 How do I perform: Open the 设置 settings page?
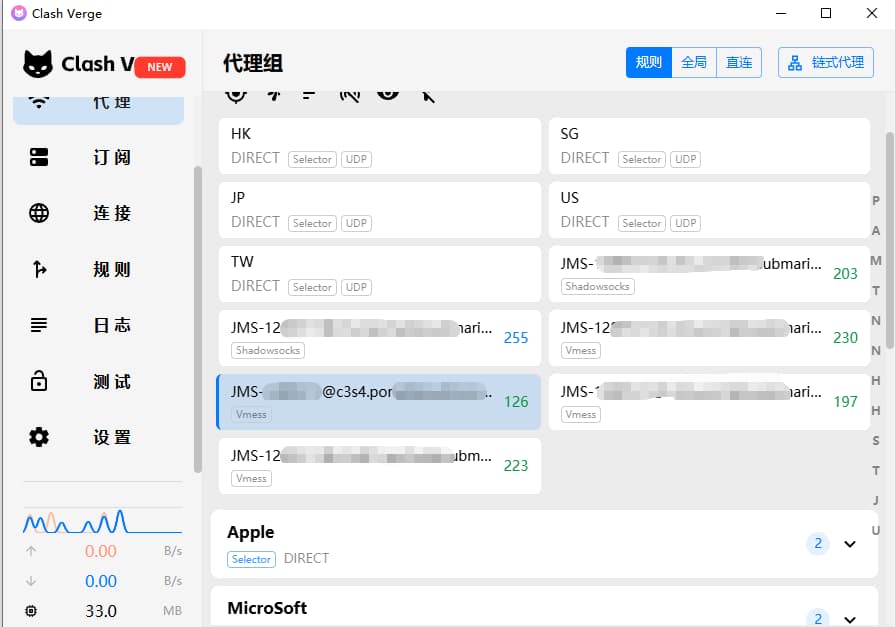pyautogui.click(x=98, y=437)
